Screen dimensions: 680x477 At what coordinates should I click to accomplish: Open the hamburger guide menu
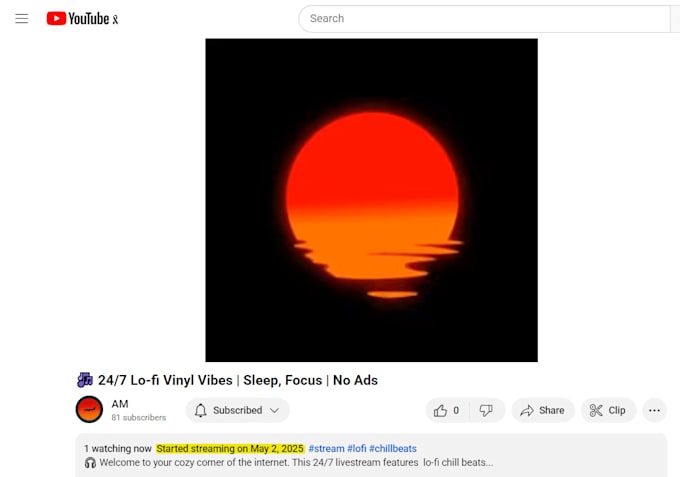click(x=22, y=19)
